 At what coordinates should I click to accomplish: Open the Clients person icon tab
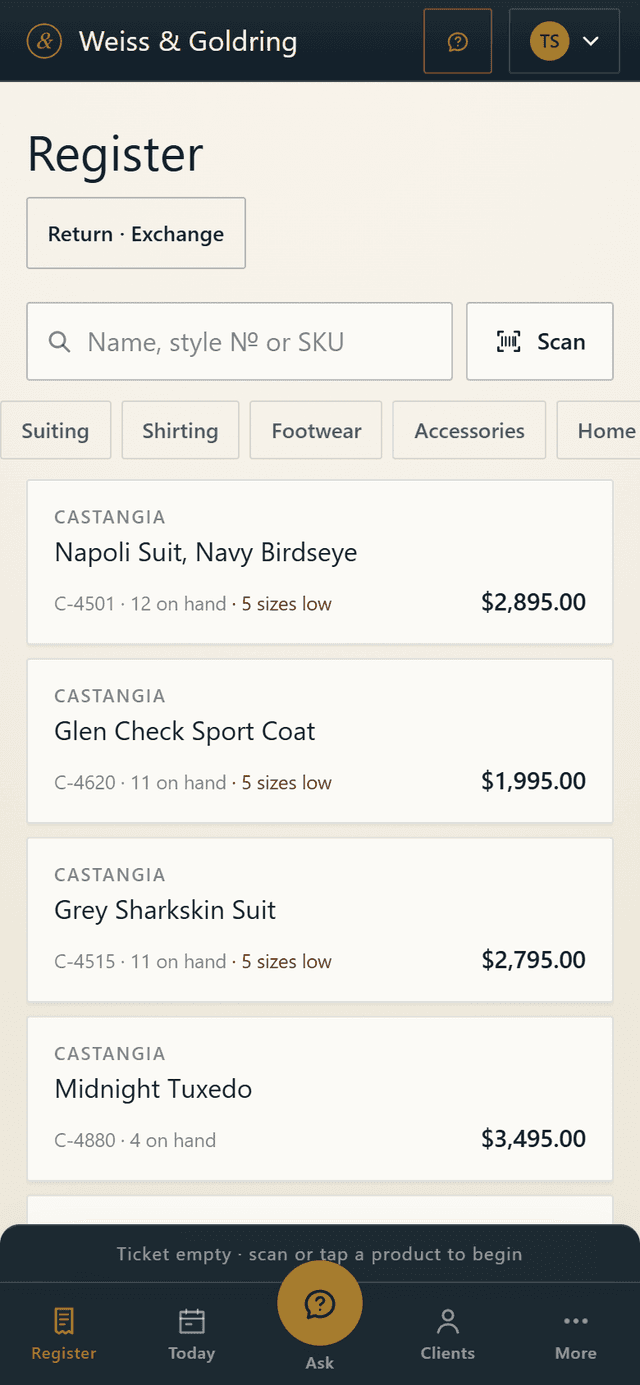coord(448,1322)
